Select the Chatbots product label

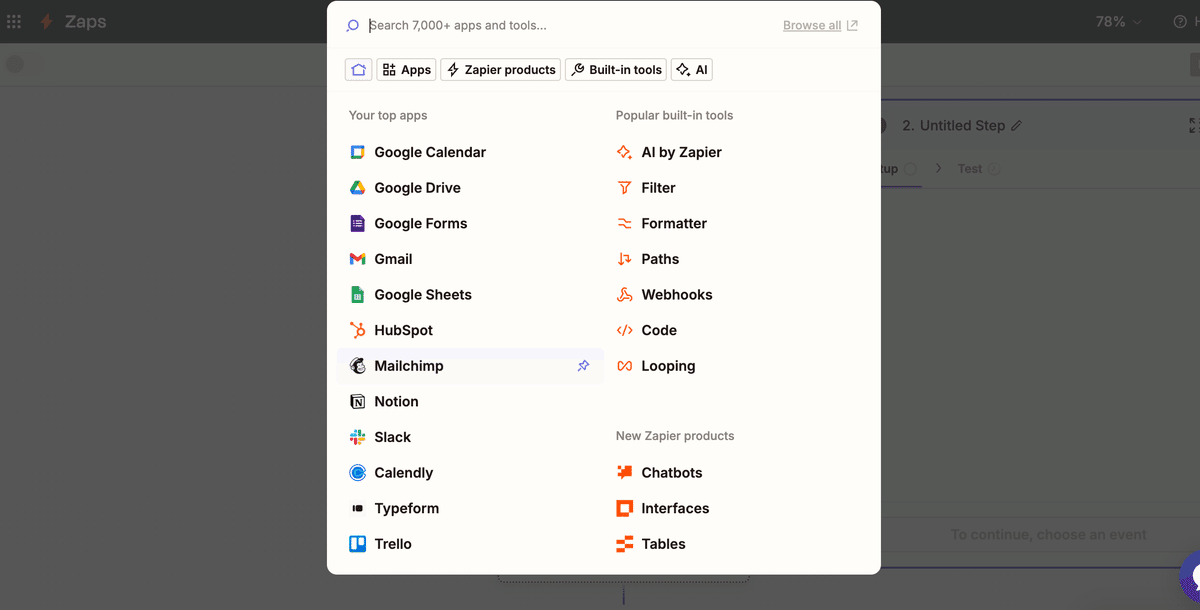672,473
